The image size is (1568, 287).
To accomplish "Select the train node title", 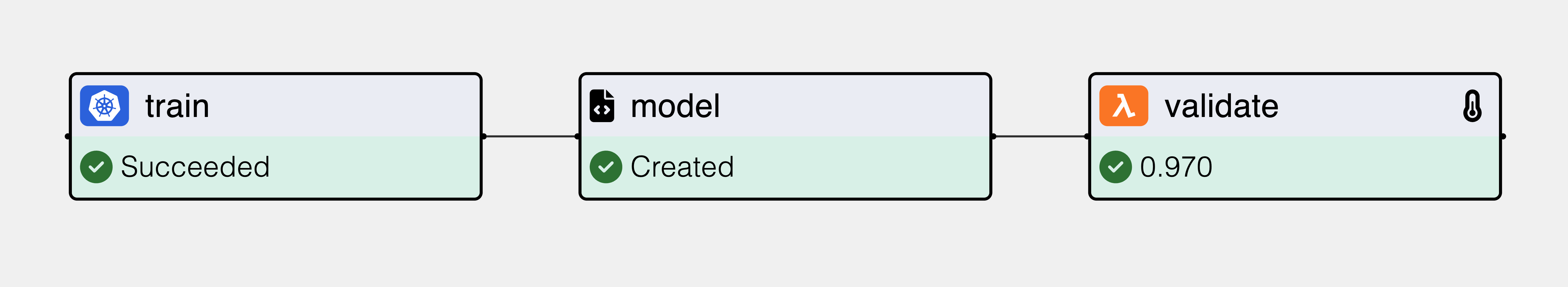I will coord(177,107).
